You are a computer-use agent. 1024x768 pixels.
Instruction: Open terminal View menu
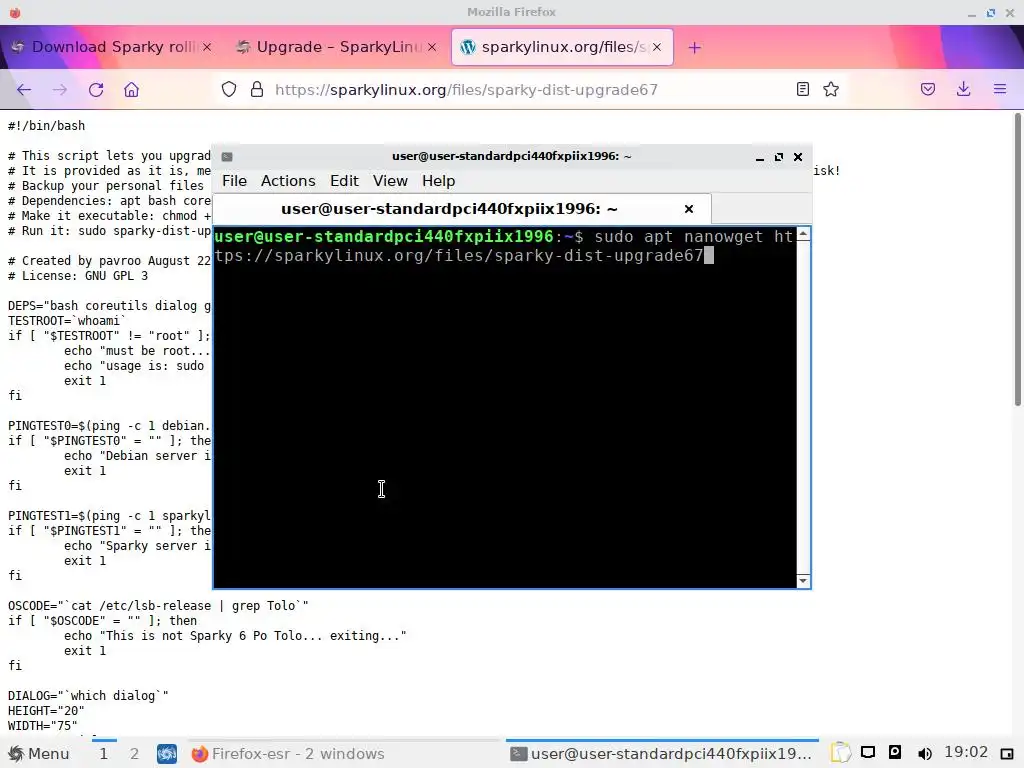(x=390, y=181)
